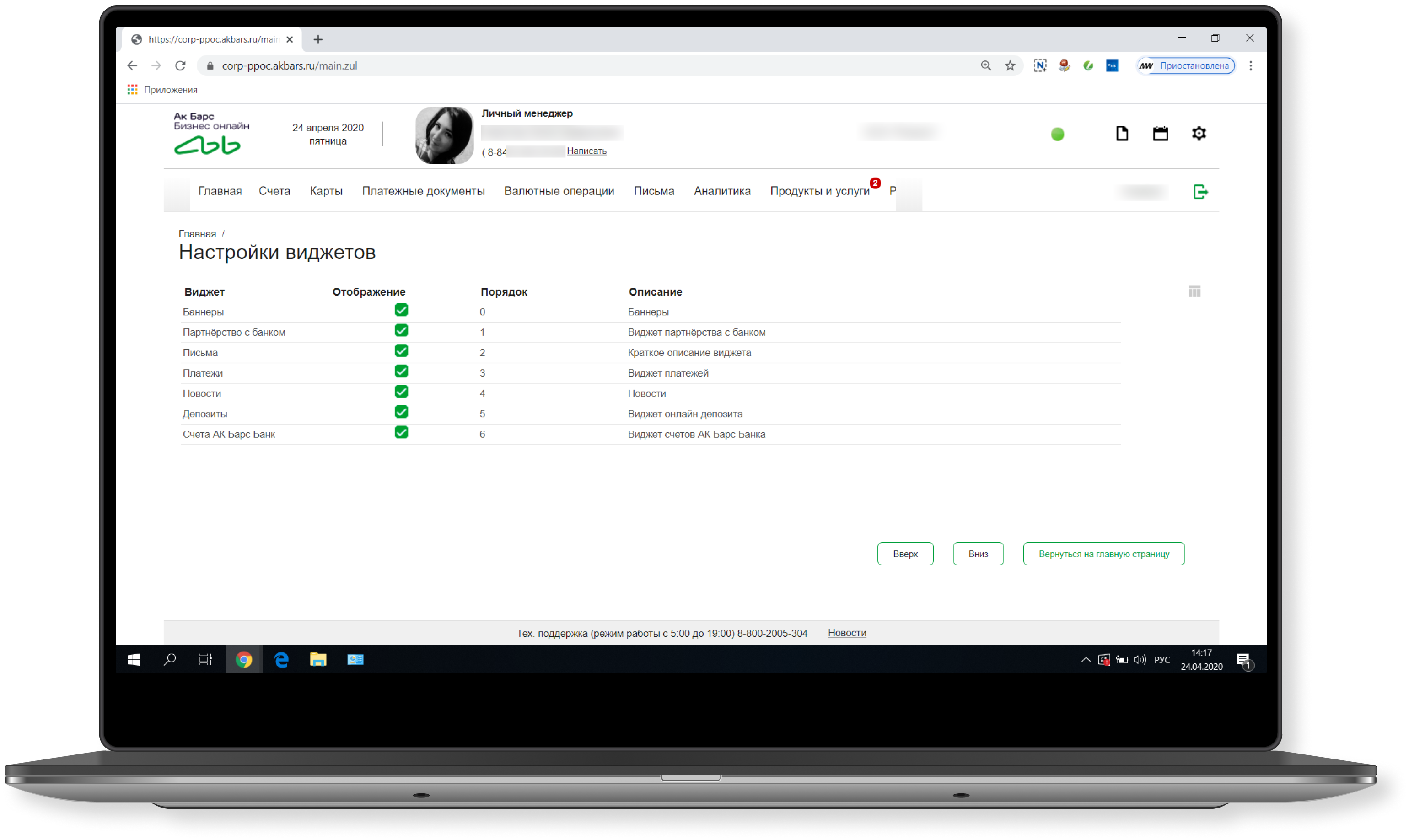
Task: Open the Аналитика menu item
Action: tap(722, 191)
